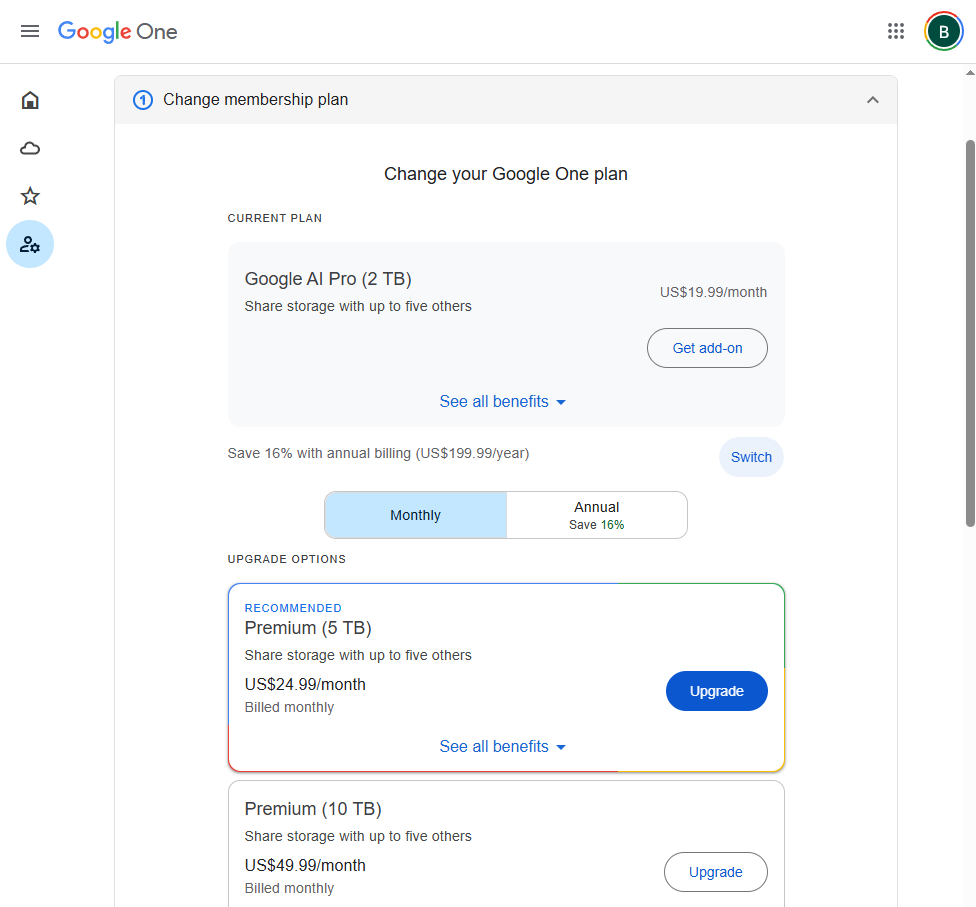Open Storage cloud icon in sidebar

click(30, 148)
